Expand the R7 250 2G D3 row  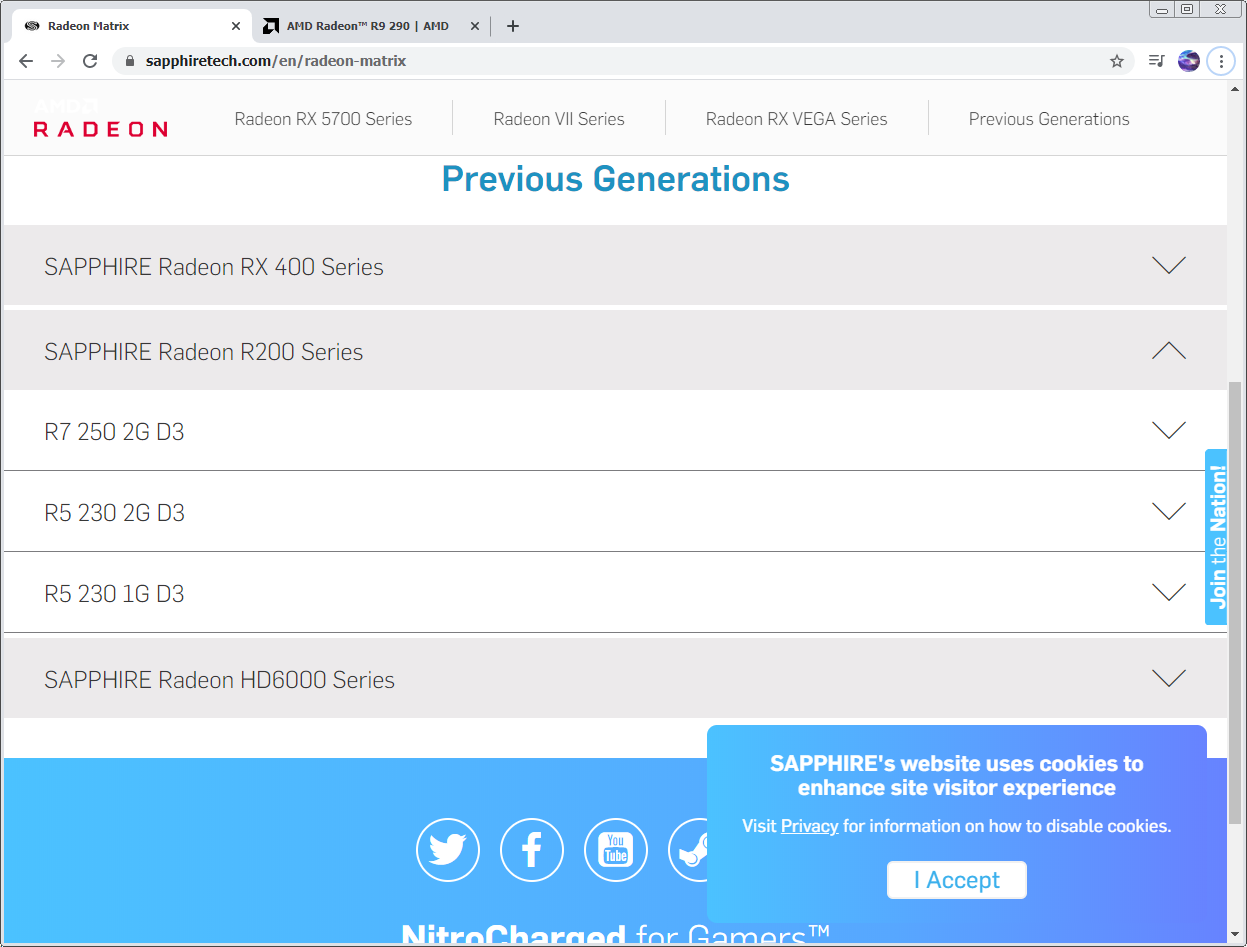click(615, 431)
